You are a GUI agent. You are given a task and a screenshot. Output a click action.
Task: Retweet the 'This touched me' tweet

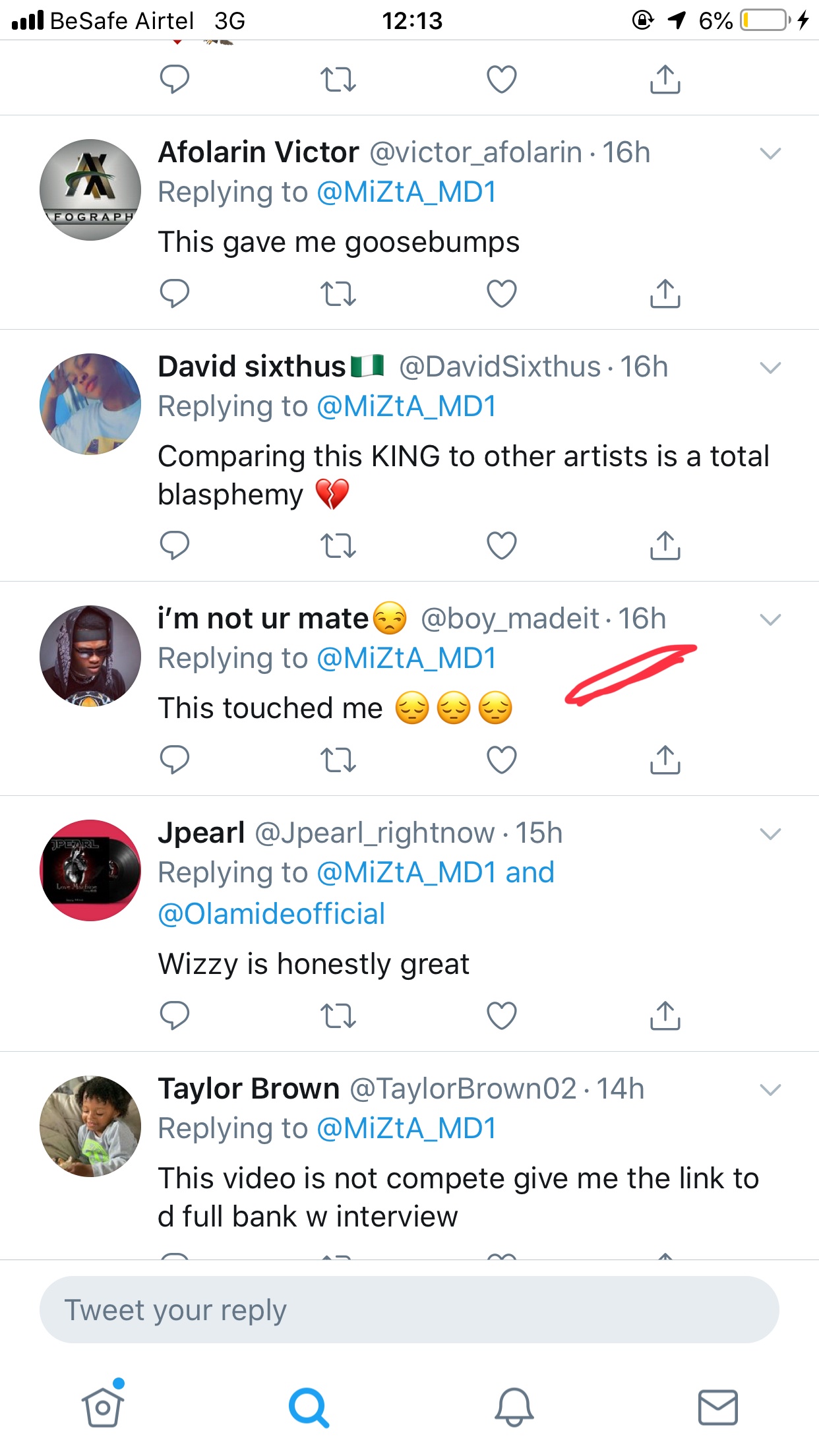point(338,760)
